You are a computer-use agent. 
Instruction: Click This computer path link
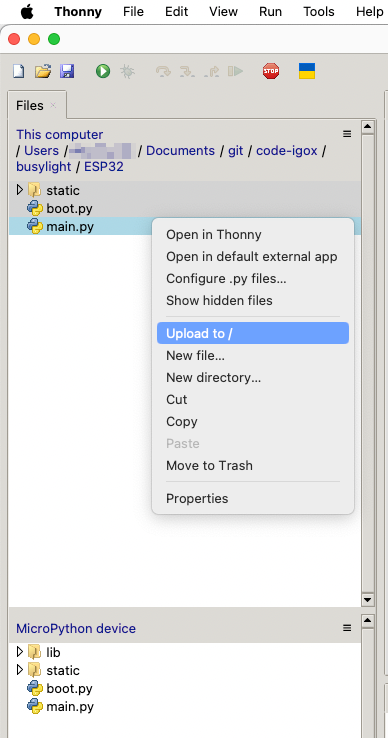click(x=59, y=135)
